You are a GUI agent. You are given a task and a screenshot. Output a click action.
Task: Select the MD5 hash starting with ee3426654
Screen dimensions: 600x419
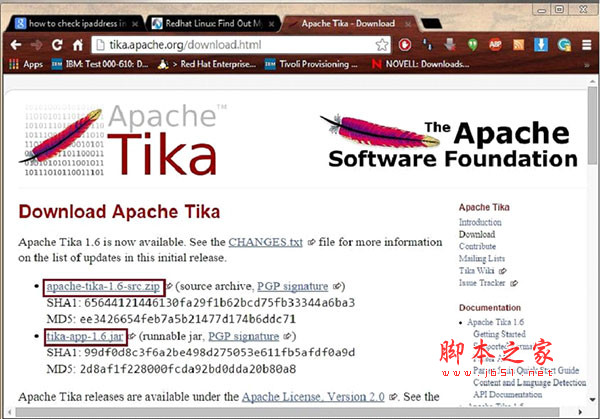[188, 319]
